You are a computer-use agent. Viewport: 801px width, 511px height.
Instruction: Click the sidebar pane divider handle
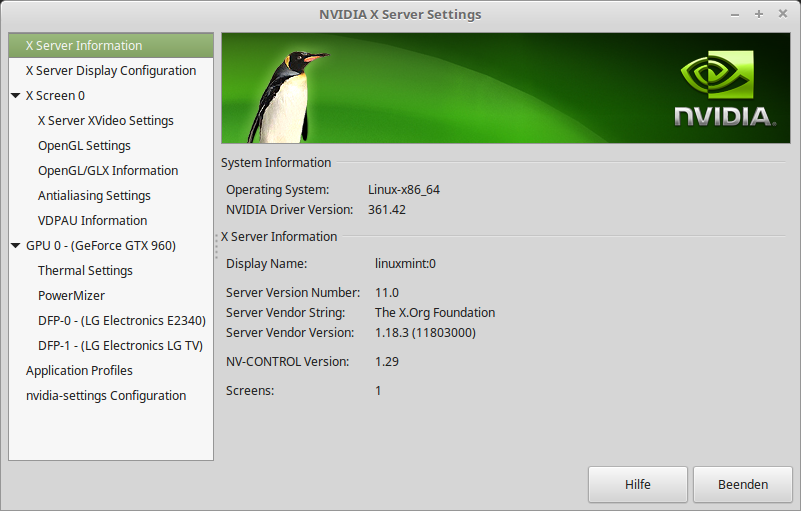point(217,246)
